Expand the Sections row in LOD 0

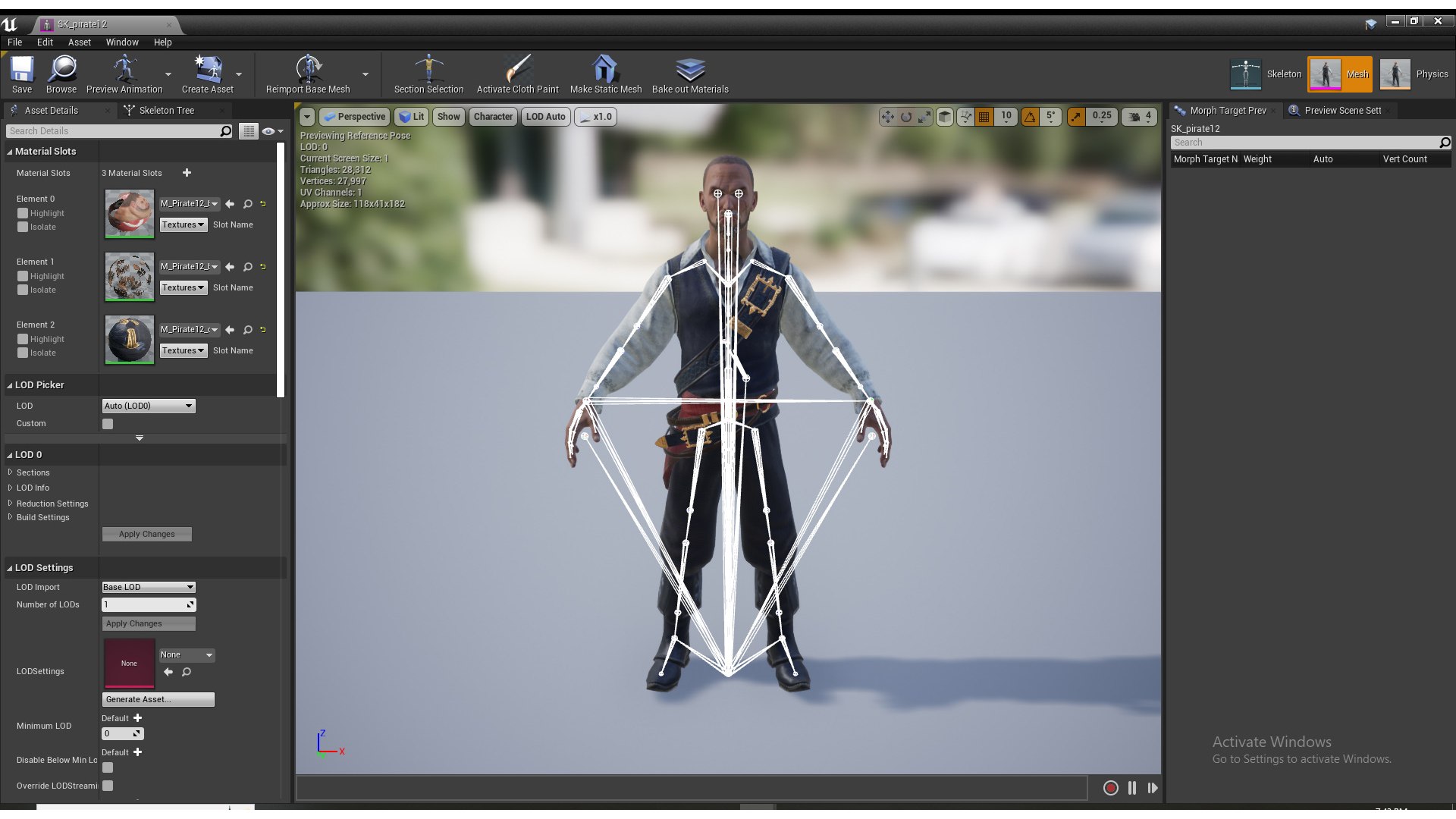pyautogui.click(x=10, y=472)
